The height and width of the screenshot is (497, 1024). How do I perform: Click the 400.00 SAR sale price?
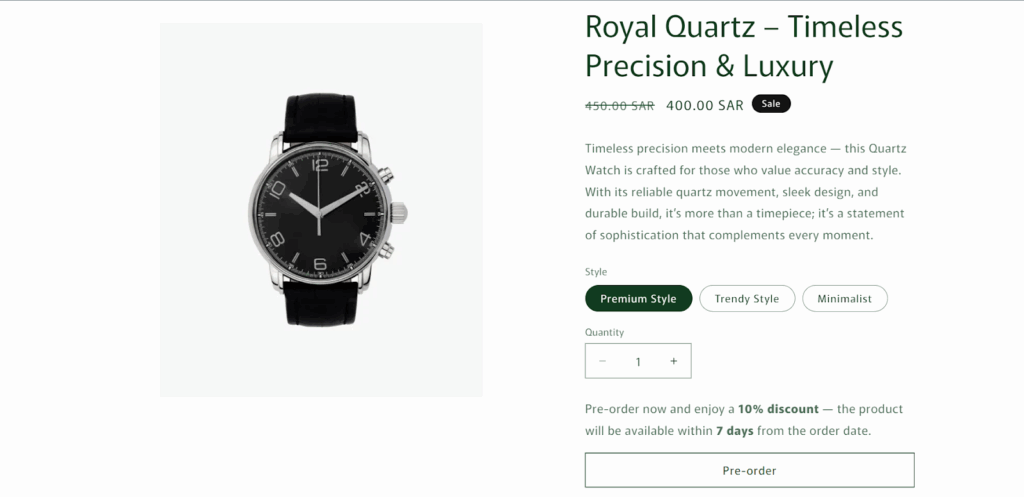(x=704, y=105)
